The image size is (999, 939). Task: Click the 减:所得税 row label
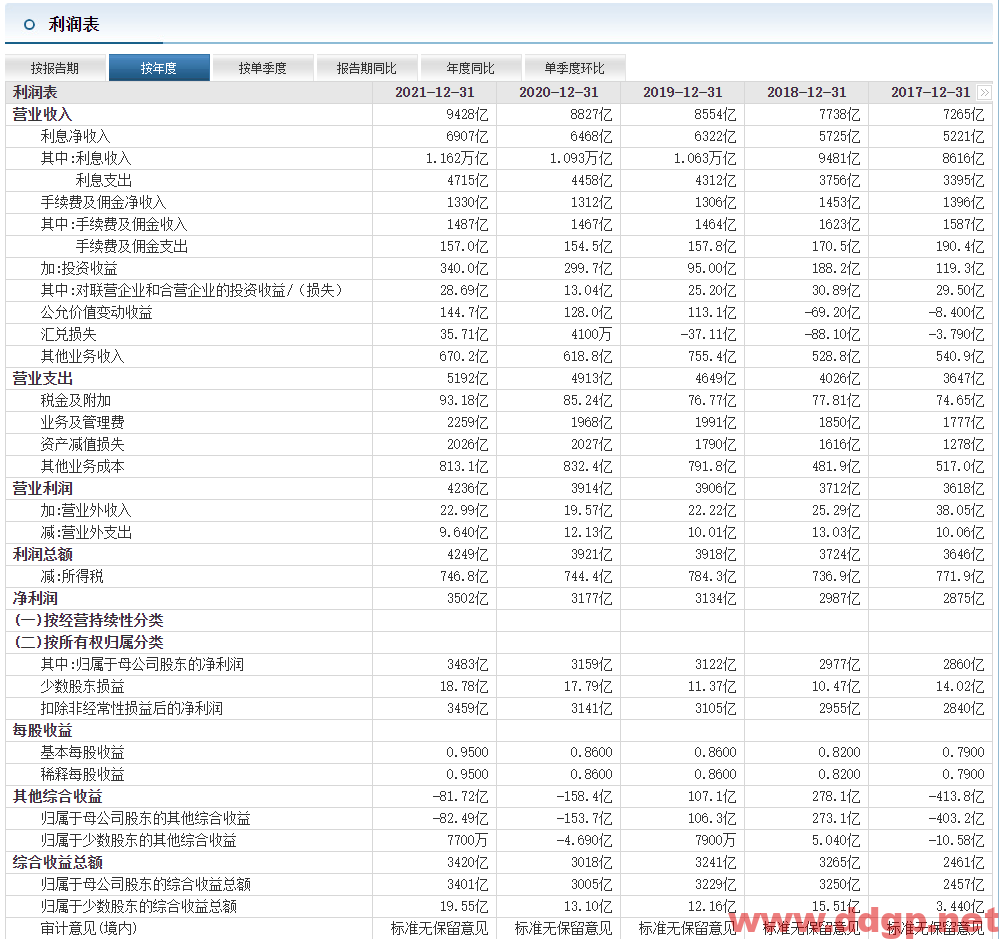coord(72,577)
